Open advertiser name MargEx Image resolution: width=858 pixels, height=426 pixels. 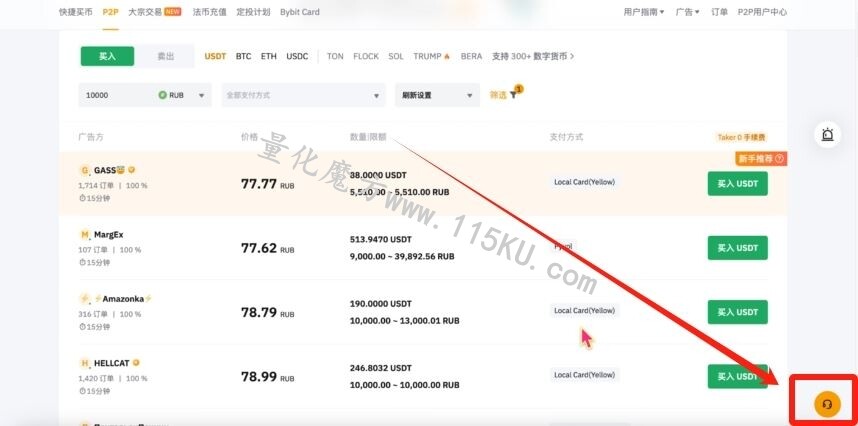(x=108, y=235)
